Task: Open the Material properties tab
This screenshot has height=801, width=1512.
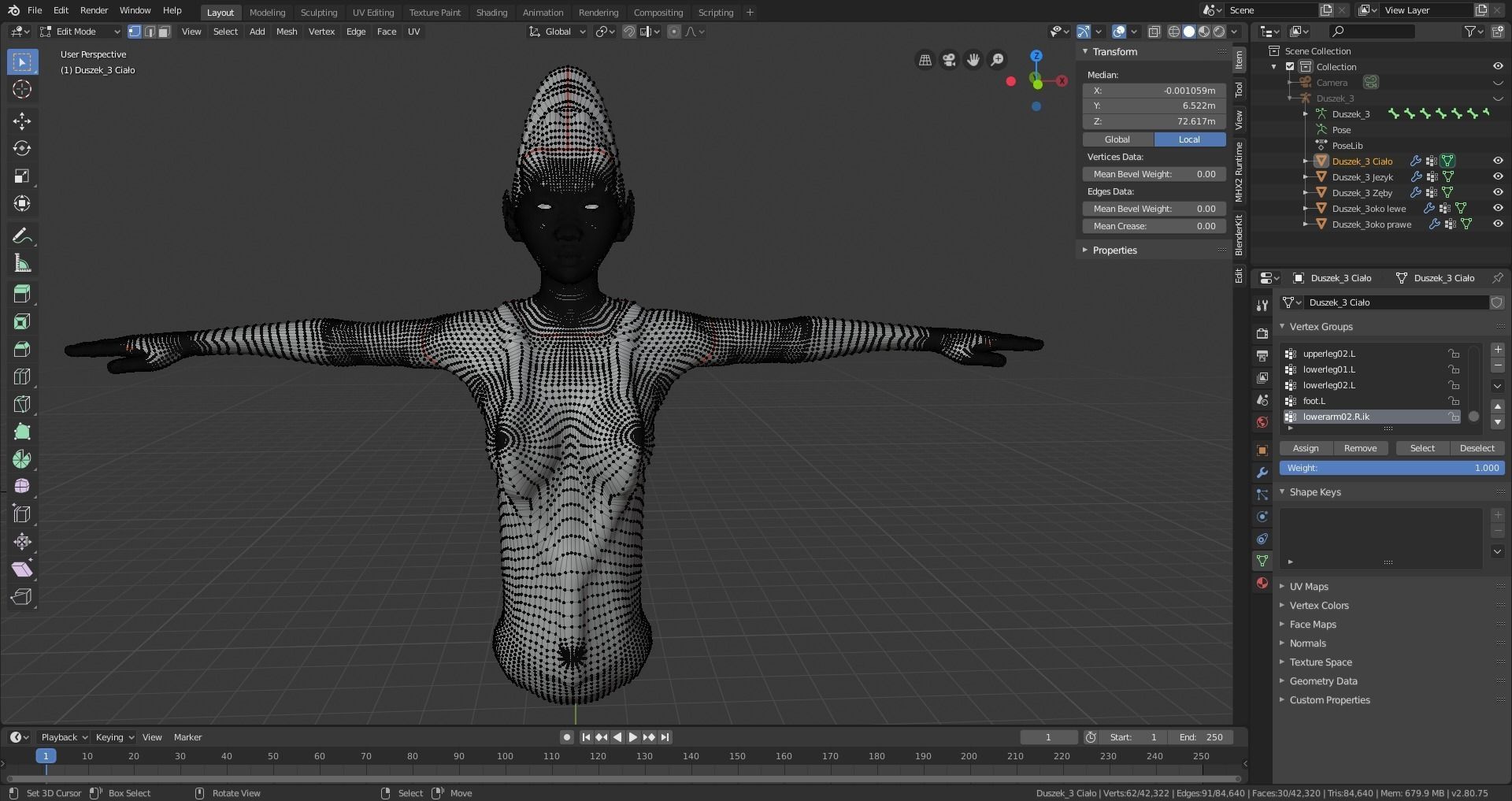Action: point(1262,583)
